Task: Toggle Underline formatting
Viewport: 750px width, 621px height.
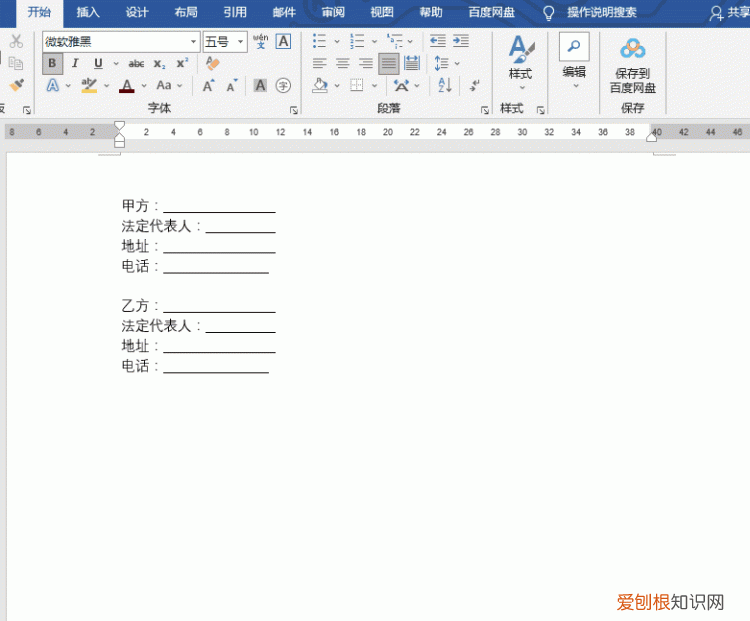Action: (98, 63)
